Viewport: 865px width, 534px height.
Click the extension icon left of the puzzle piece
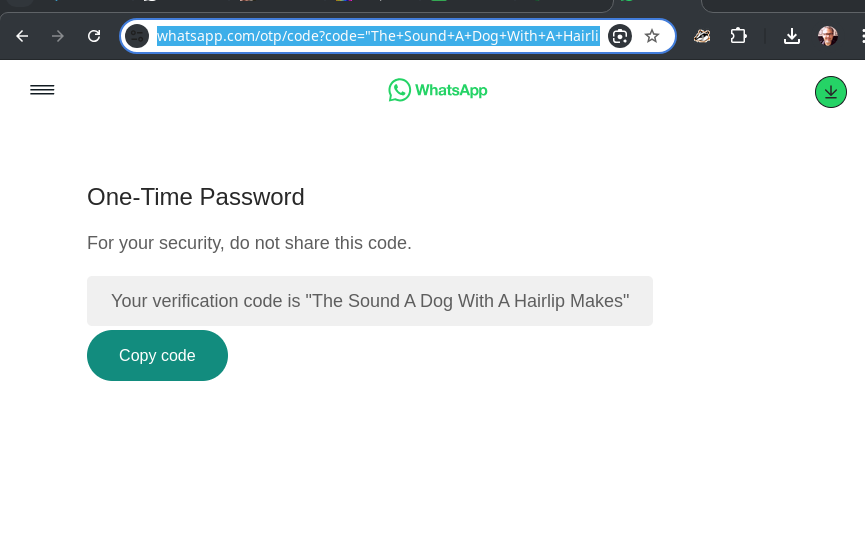[703, 36]
